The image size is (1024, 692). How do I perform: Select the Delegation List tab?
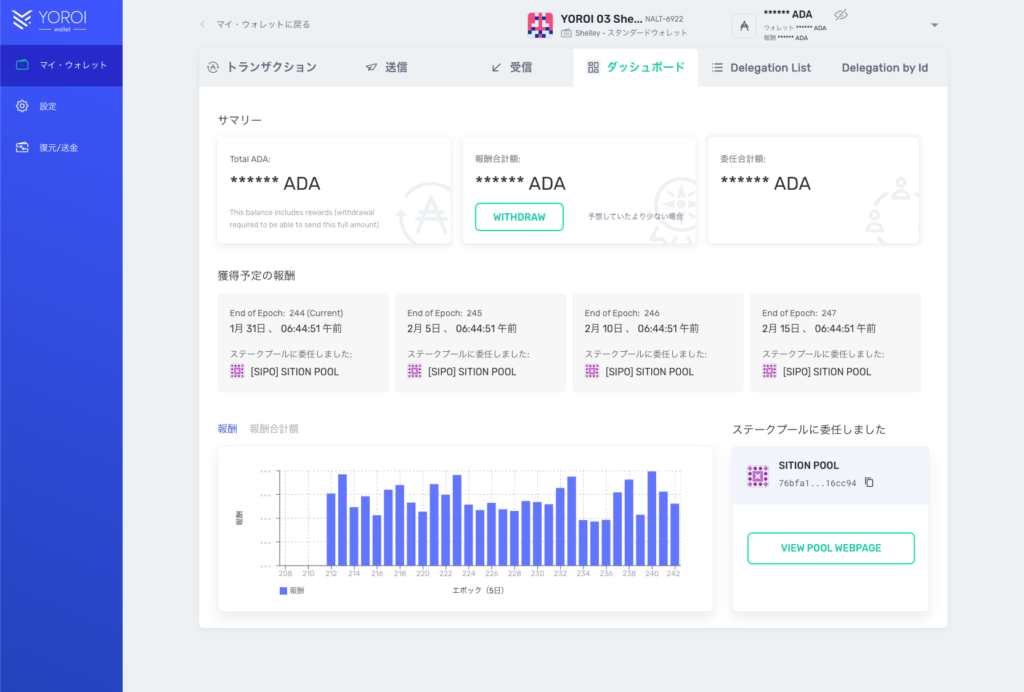click(761, 67)
